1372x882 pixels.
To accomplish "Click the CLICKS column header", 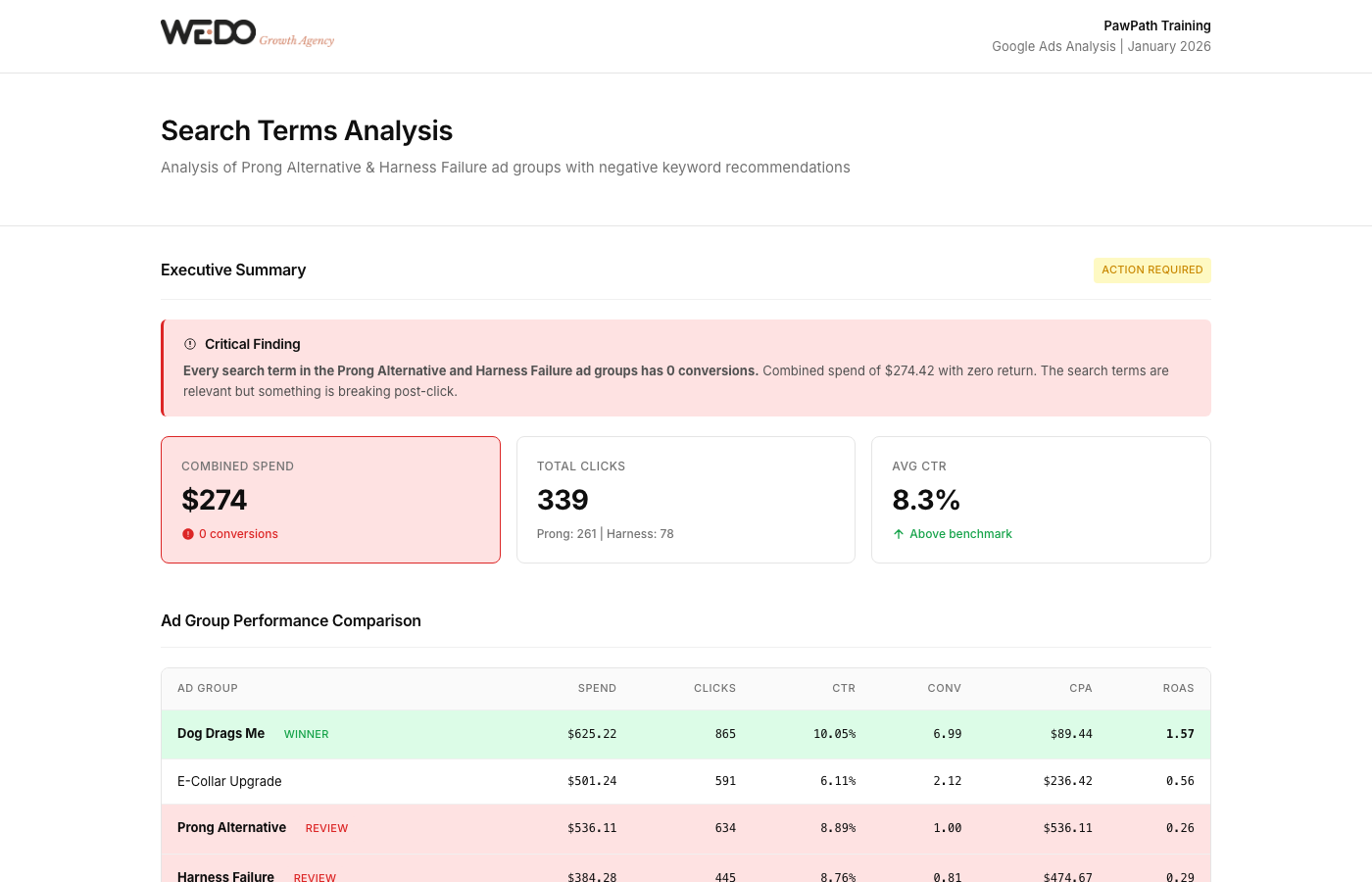I will (714, 688).
